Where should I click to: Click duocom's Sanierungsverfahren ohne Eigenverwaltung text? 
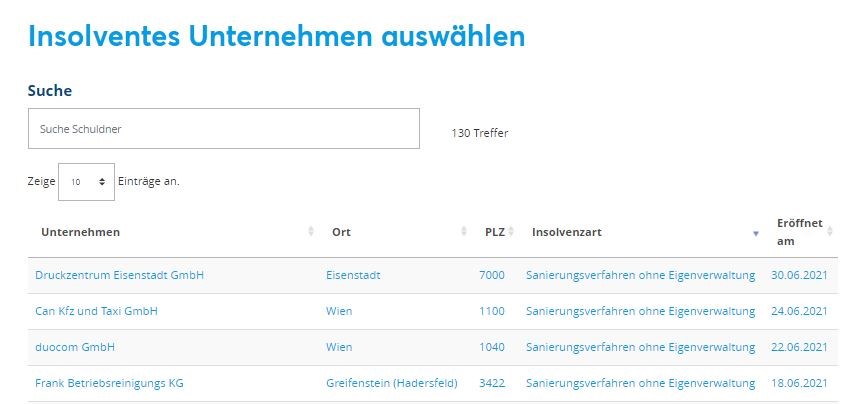pos(640,347)
